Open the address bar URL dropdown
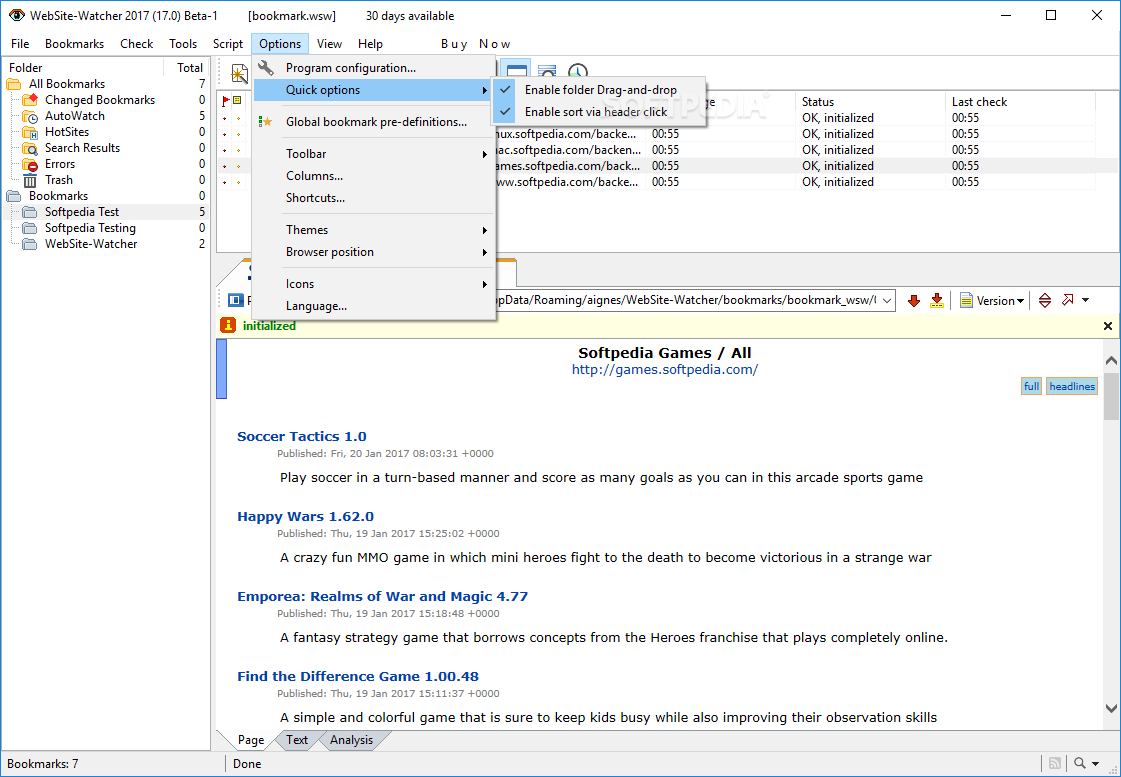The image size is (1121, 777). [x=887, y=301]
